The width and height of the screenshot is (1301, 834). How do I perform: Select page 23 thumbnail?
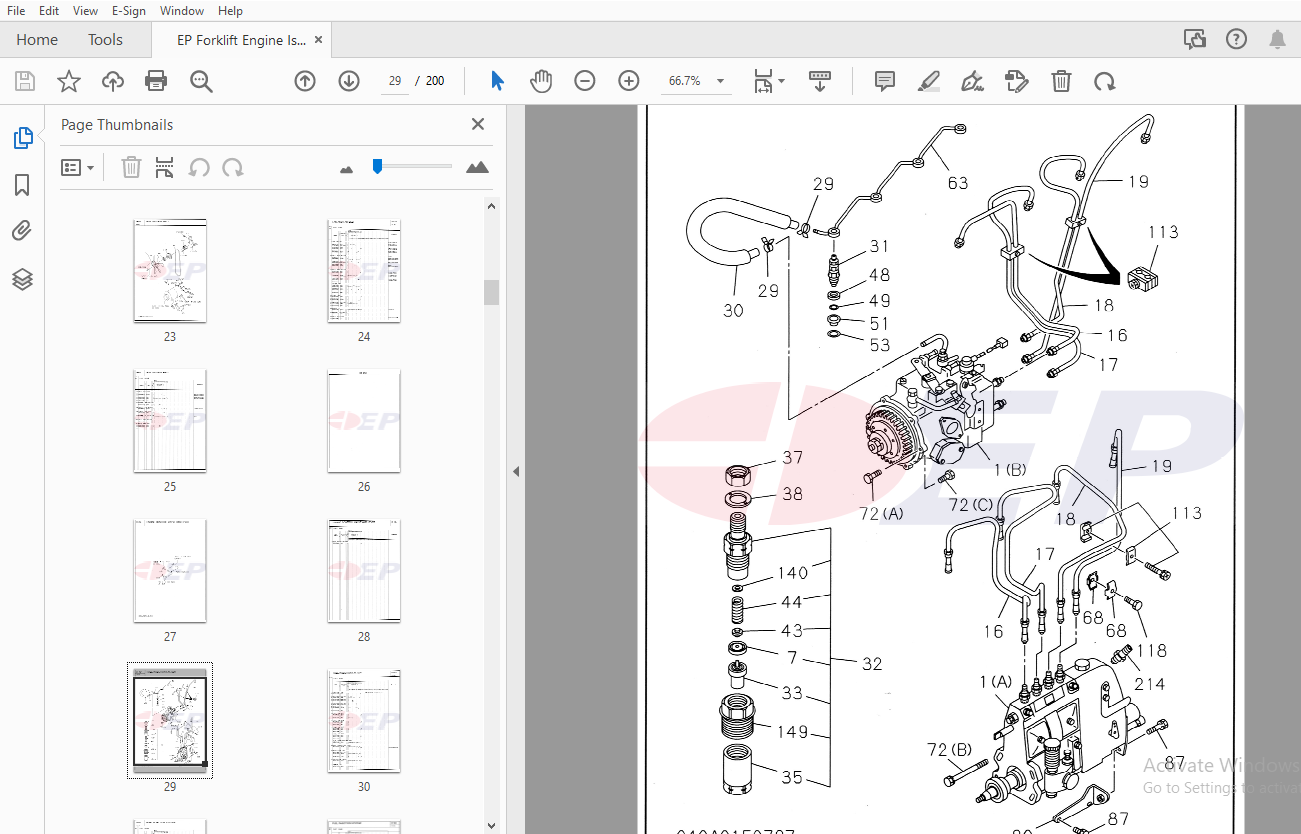(x=170, y=271)
